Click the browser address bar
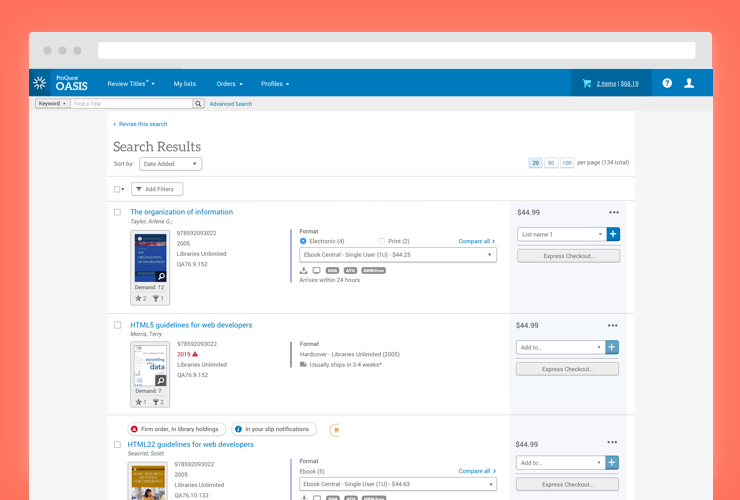The height and width of the screenshot is (500, 740). tap(396, 51)
